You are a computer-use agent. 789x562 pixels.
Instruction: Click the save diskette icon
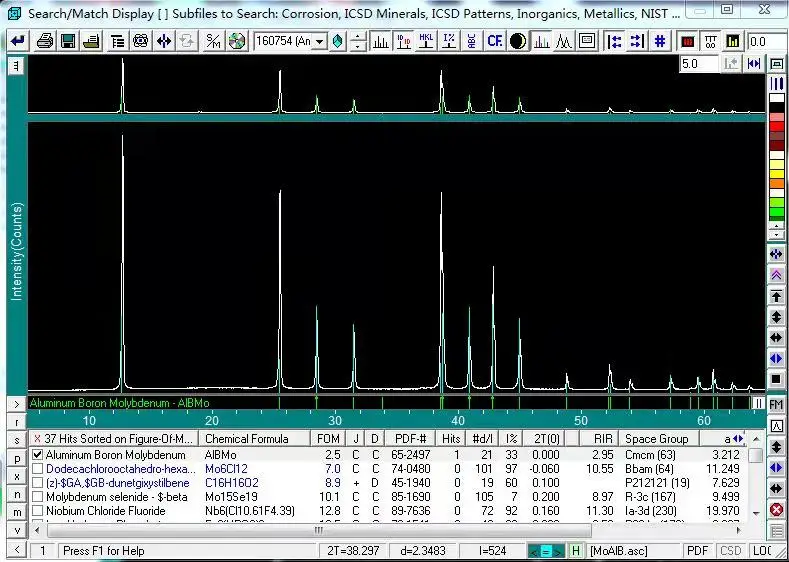pyautogui.click(x=68, y=41)
